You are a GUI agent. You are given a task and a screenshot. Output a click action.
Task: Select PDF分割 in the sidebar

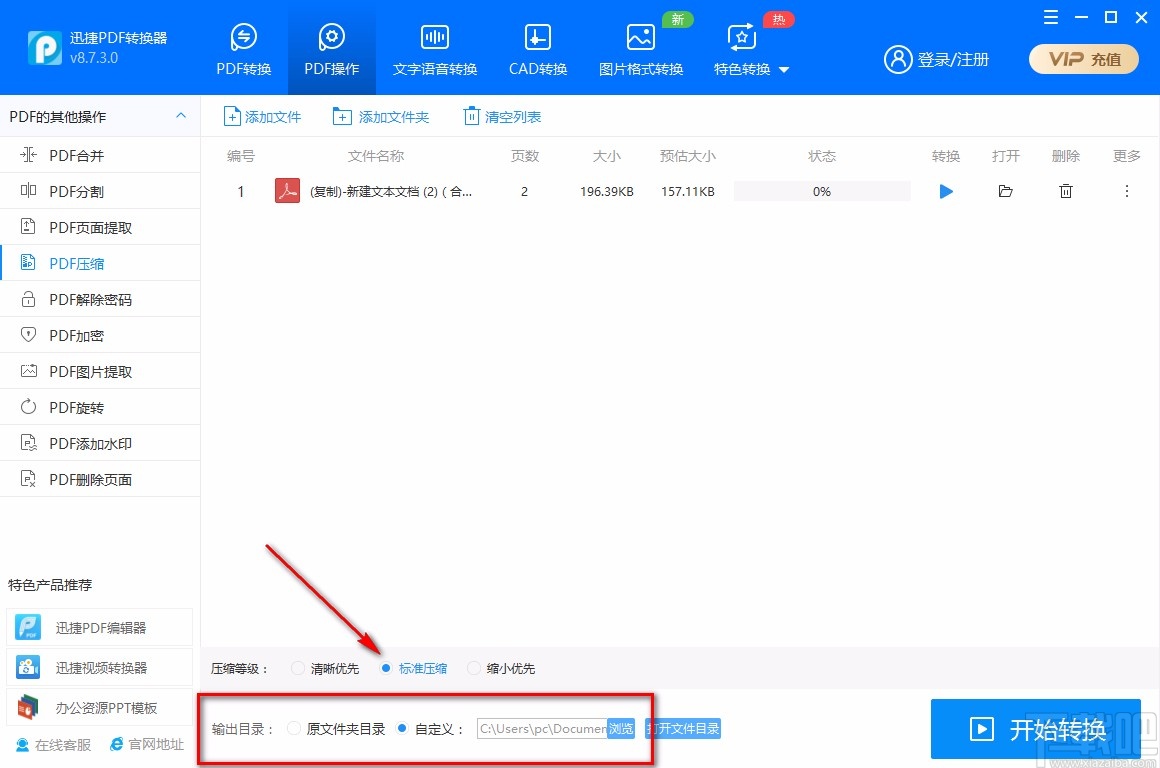click(x=100, y=191)
